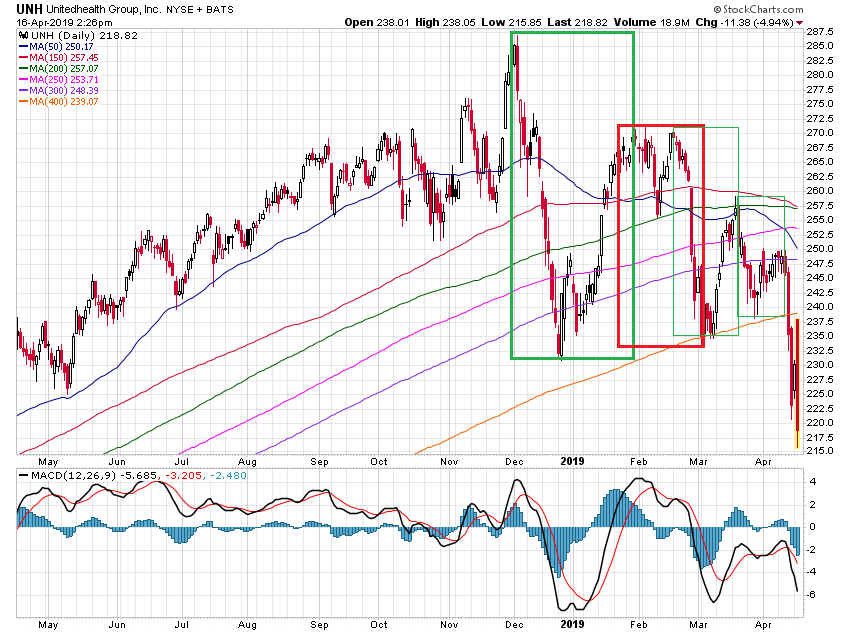Click the 4 label on MACD scale
The image size is (850, 633).
[x=812, y=482]
